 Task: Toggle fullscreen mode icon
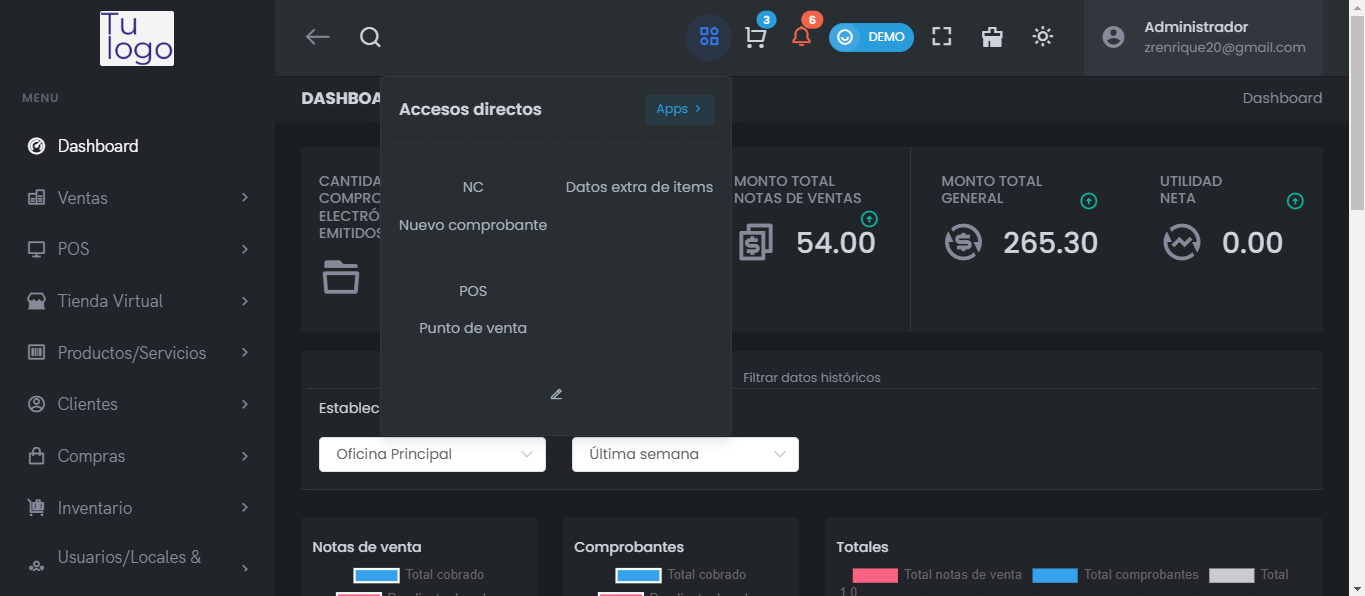941,37
